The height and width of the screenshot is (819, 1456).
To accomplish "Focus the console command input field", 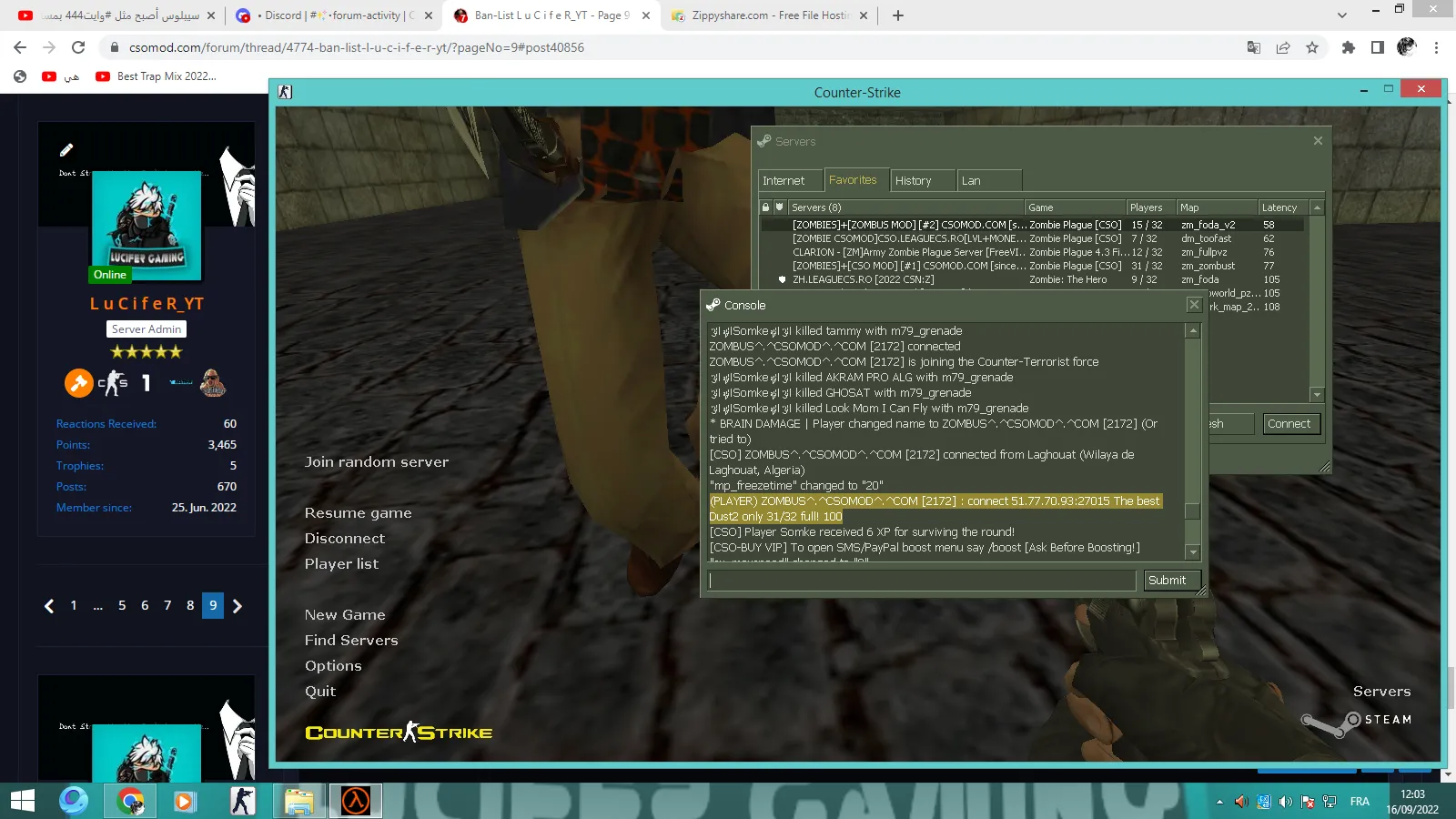I will point(923,581).
